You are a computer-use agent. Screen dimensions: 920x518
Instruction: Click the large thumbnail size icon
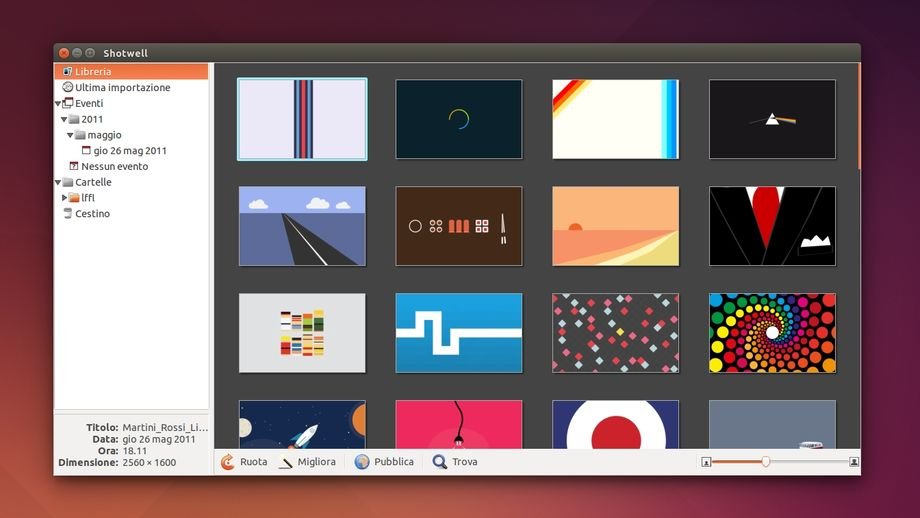click(854, 462)
